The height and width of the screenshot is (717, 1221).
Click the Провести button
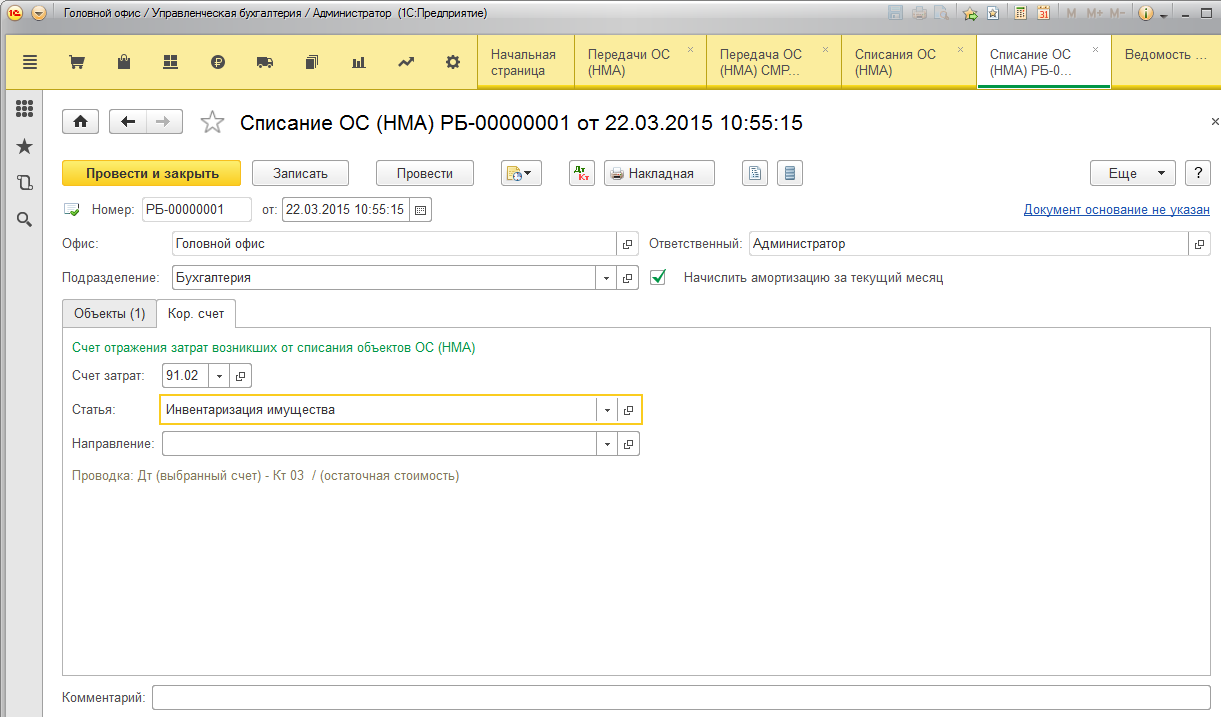point(424,173)
